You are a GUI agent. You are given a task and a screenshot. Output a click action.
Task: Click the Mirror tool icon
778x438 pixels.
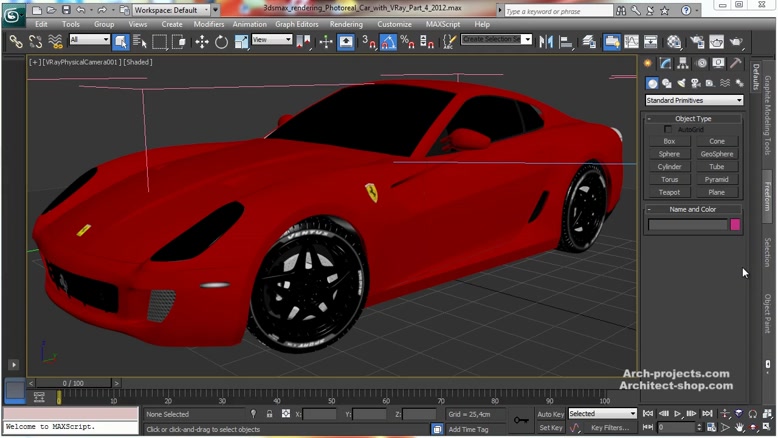pos(546,42)
